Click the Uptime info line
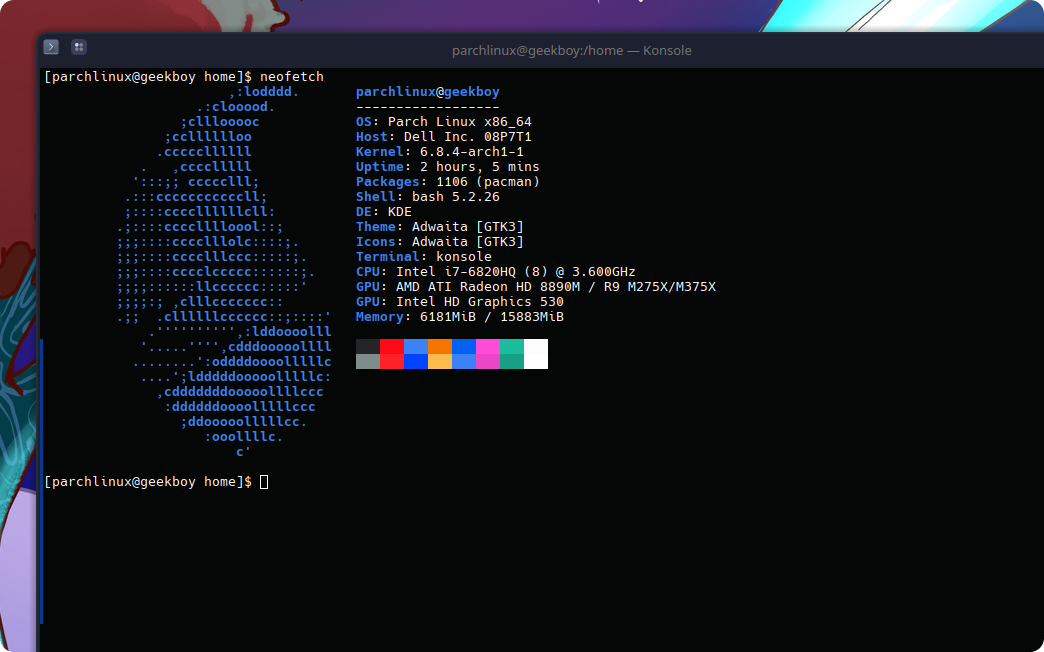1044x652 pixels. (448, 166)
